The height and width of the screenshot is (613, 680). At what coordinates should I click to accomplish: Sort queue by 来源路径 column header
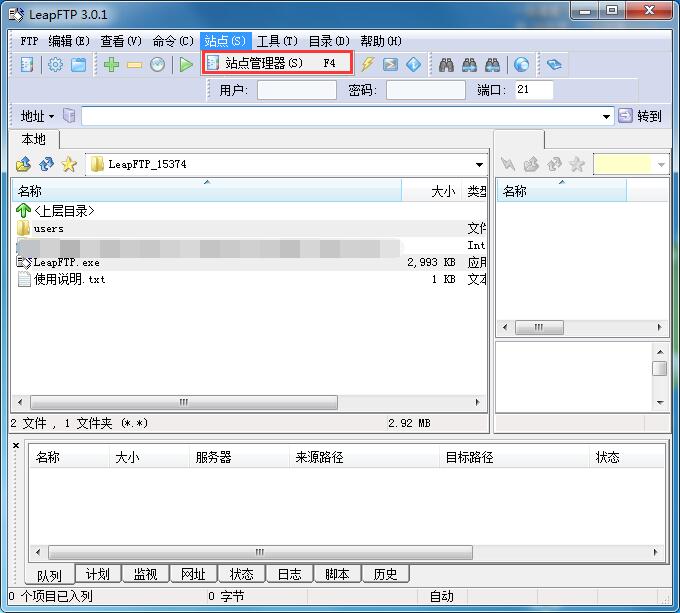point(364,457)
